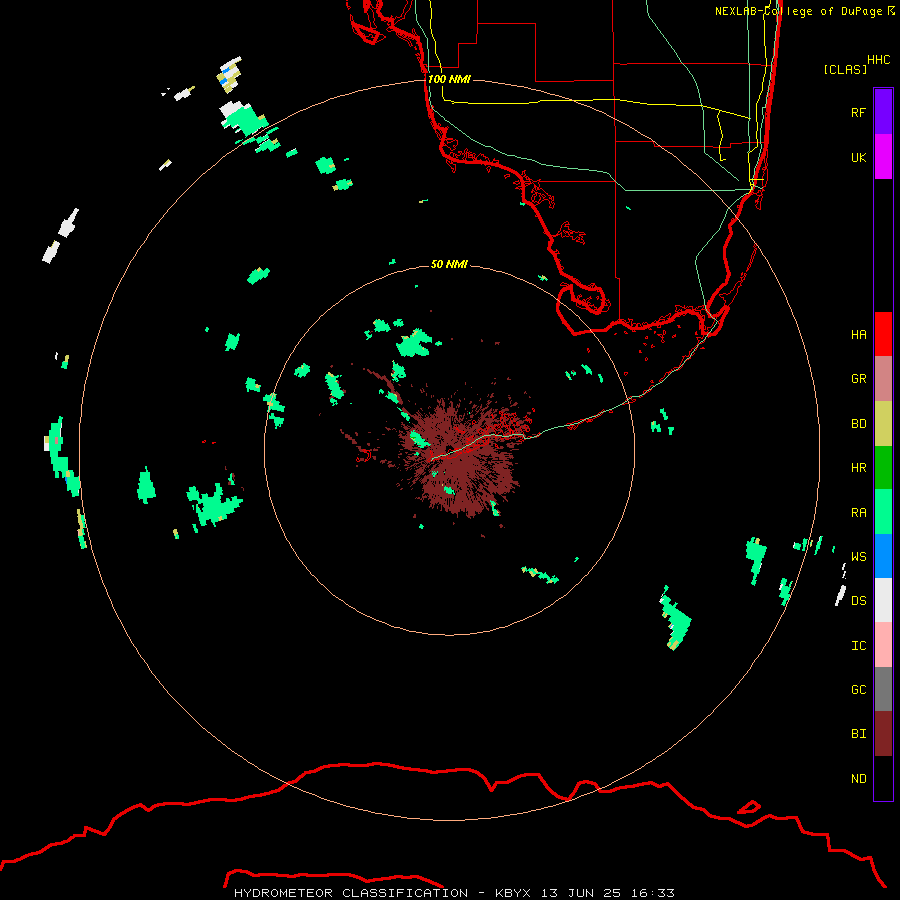
Task: Click the 'RA' legend label
Action: click(858, 513)
